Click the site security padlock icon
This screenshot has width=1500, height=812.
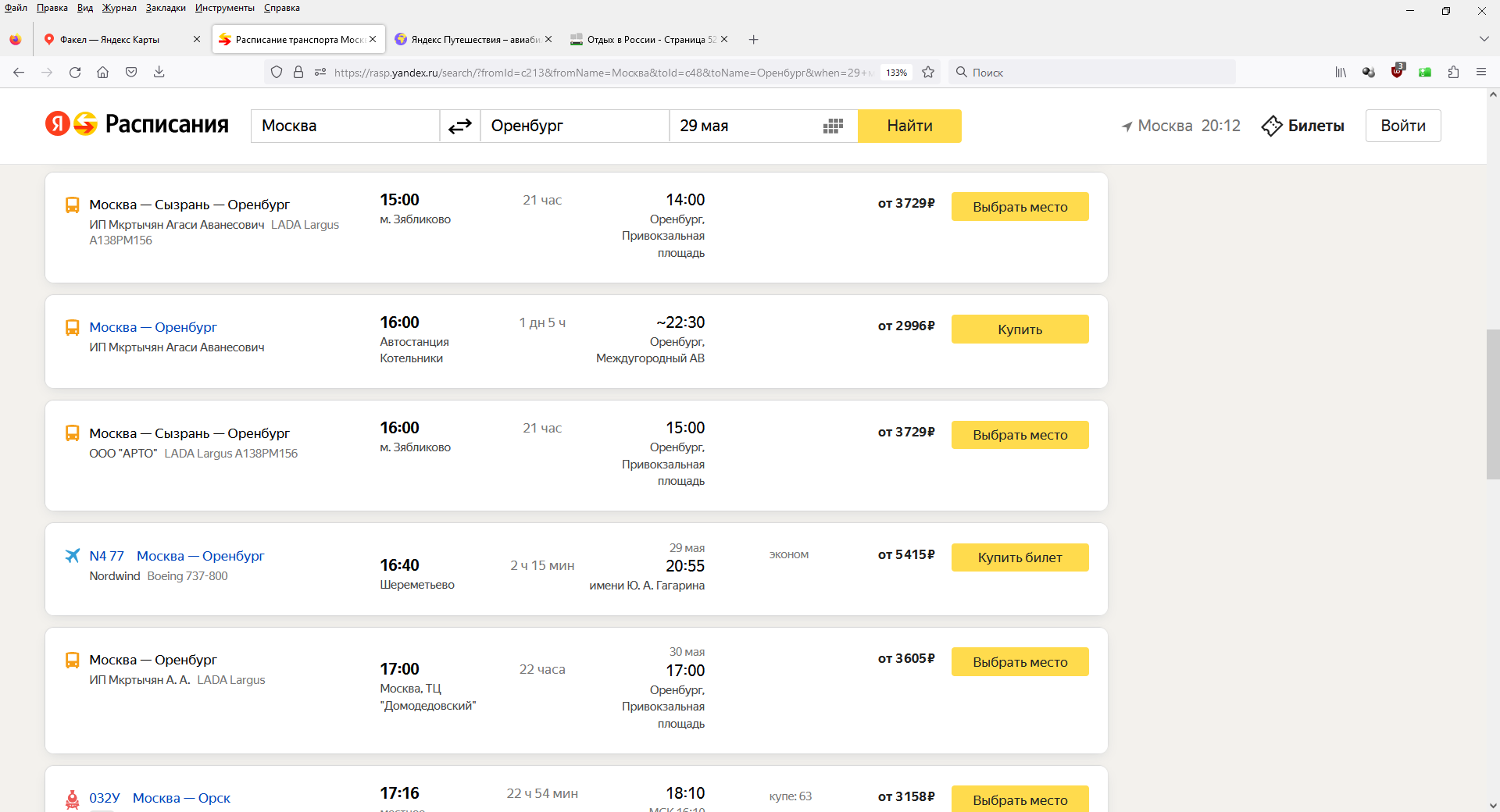coord(298,72)
